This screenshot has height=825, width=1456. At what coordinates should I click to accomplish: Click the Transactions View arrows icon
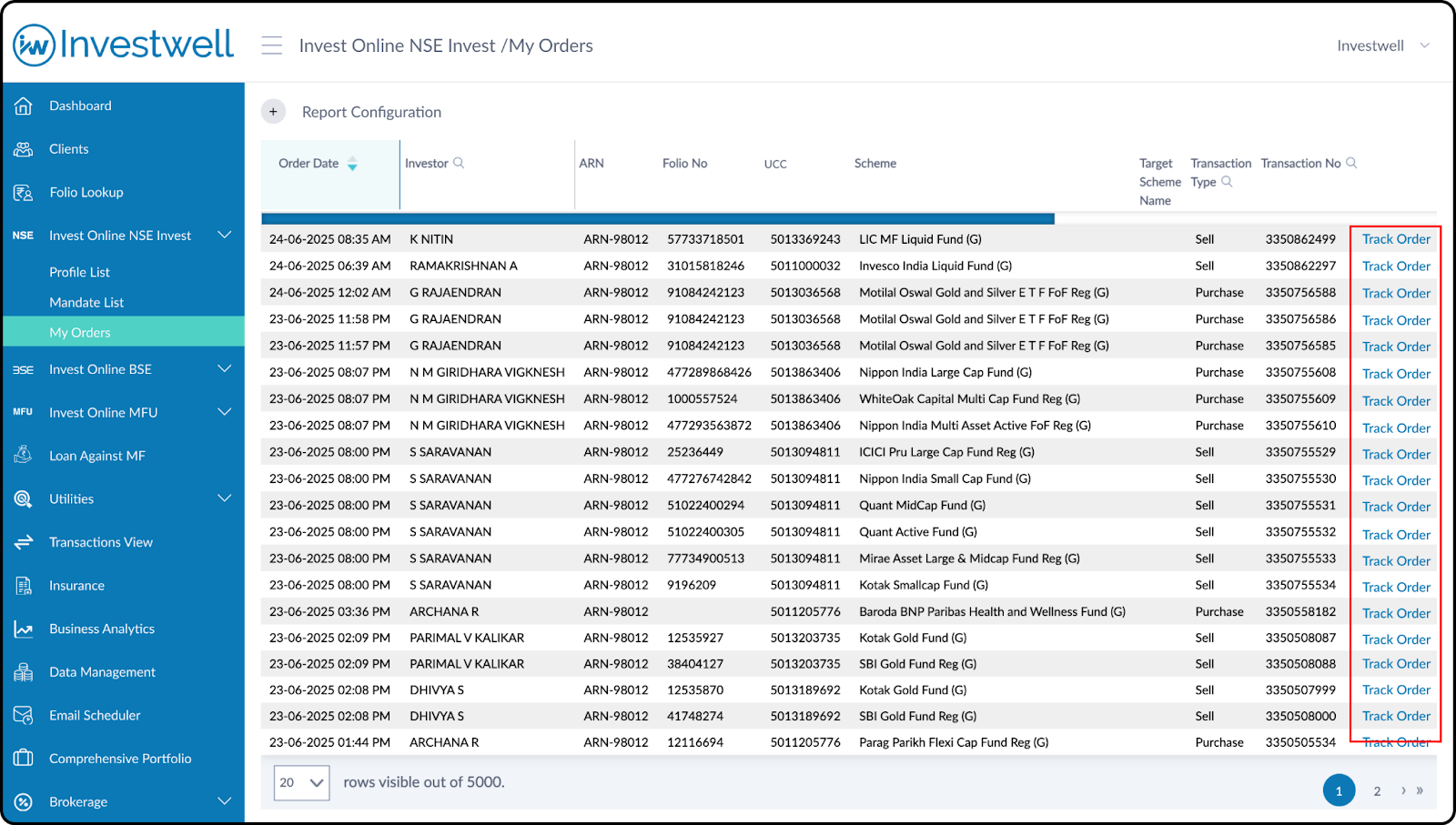(x=24, y=542)
